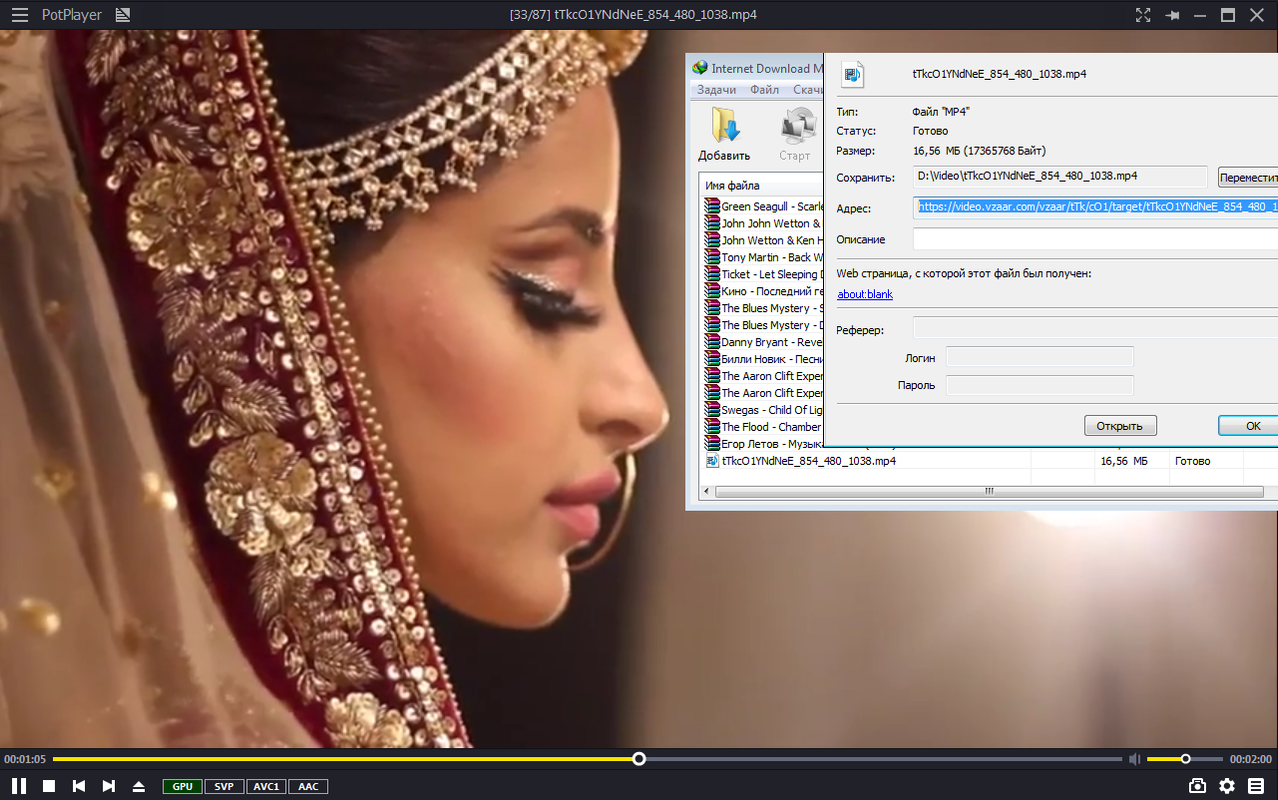This screenshot has width=1278, height=800.
Task: Click the media file icon of the mp4 row
Action: pyautogui.click(x=712, y=461)
